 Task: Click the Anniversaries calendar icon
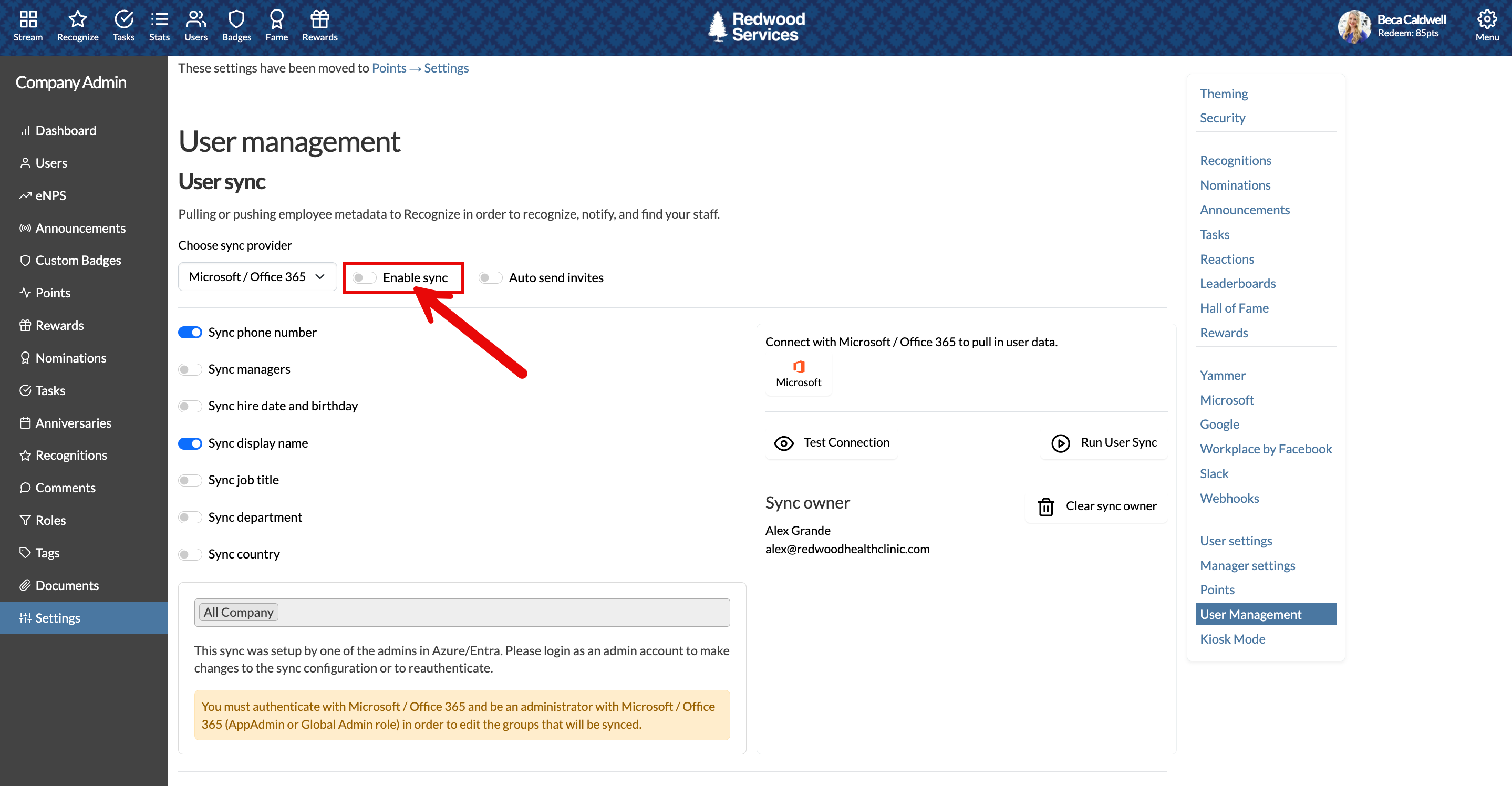point(25,422)
